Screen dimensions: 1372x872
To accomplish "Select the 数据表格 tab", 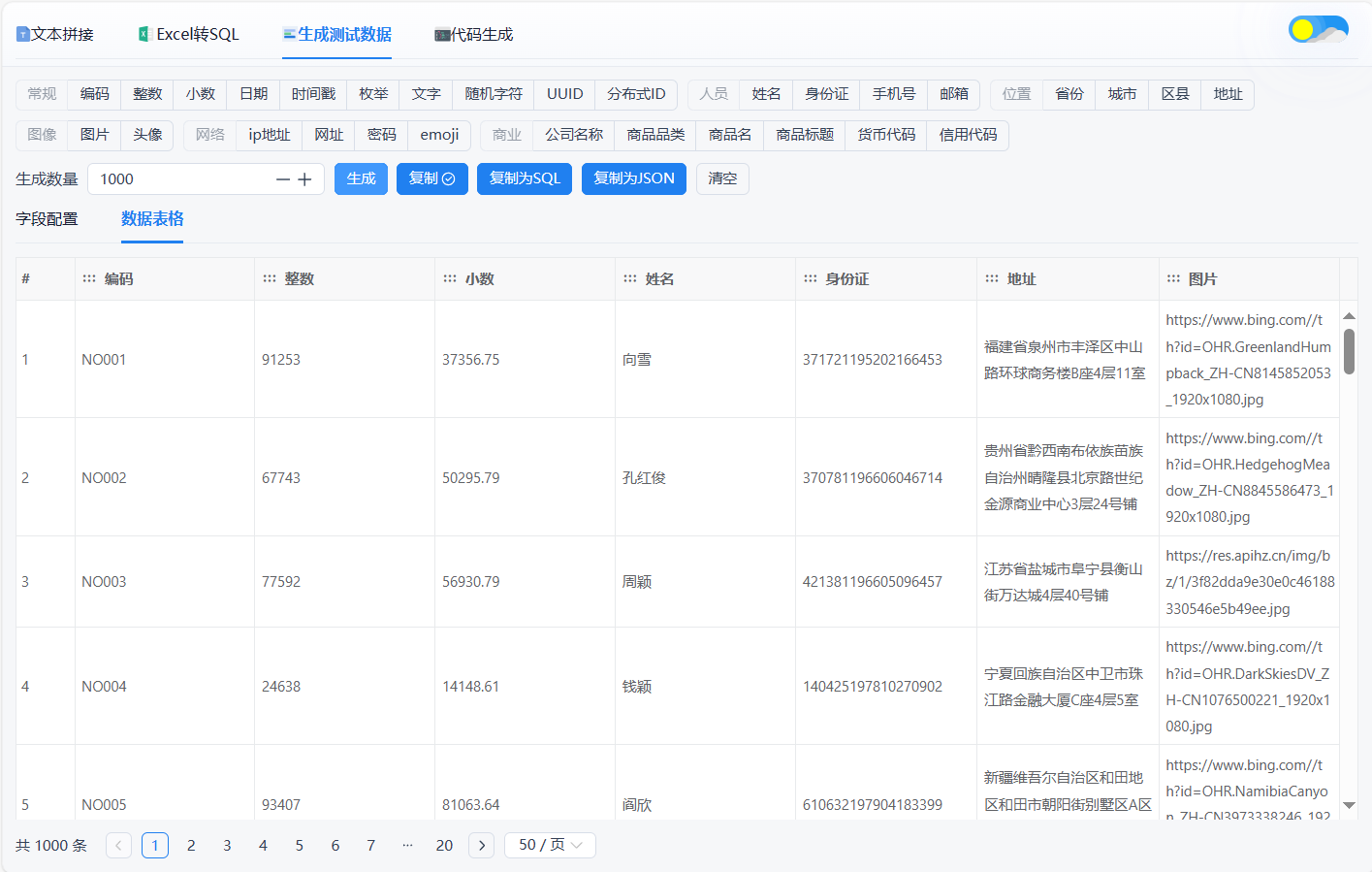I will coord(152,219).
